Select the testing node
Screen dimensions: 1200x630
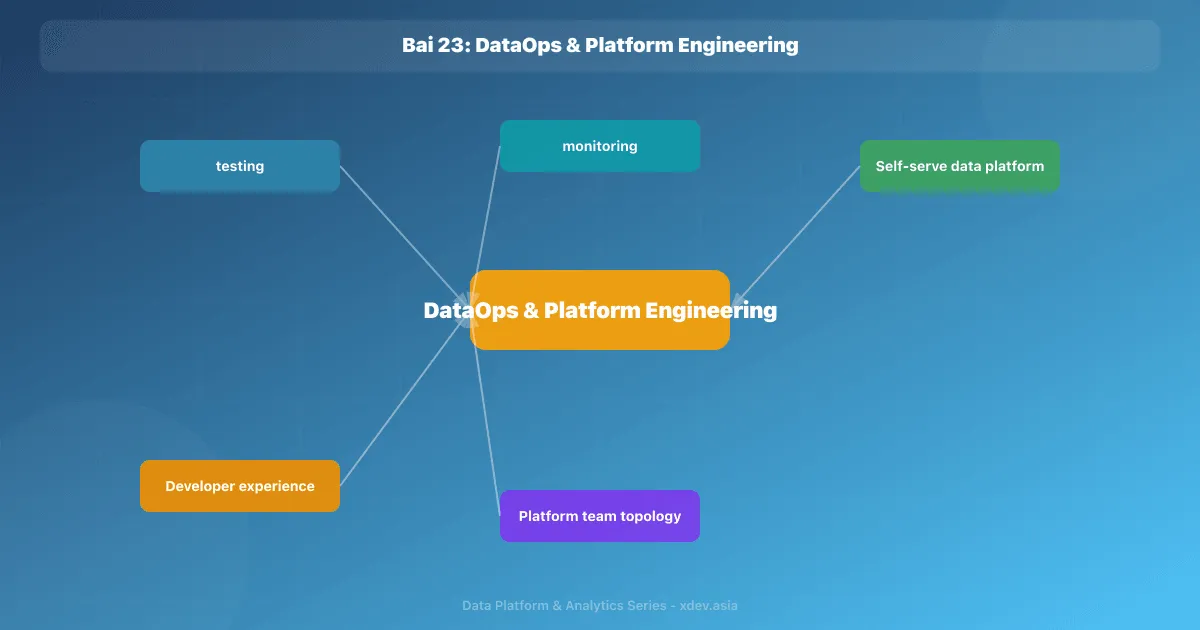pyautogui.click(x=240, y=166)
